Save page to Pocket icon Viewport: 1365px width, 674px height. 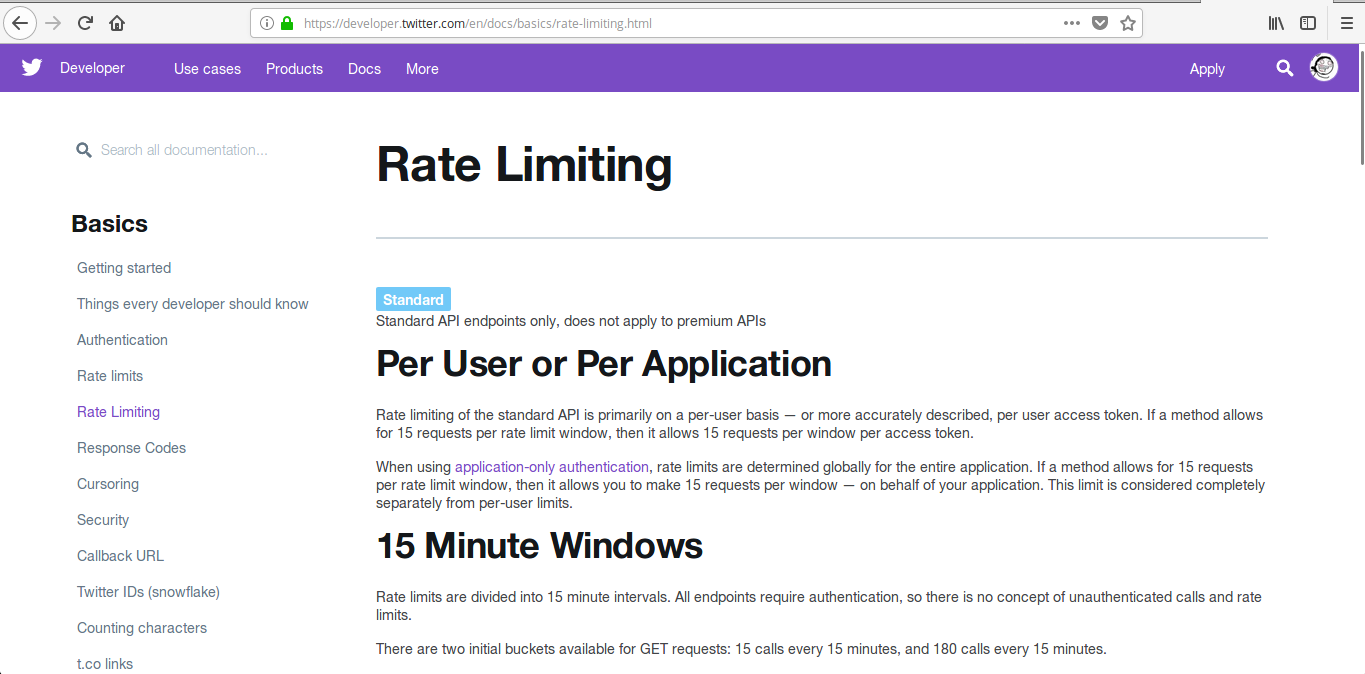click(x=1100, y=23)
